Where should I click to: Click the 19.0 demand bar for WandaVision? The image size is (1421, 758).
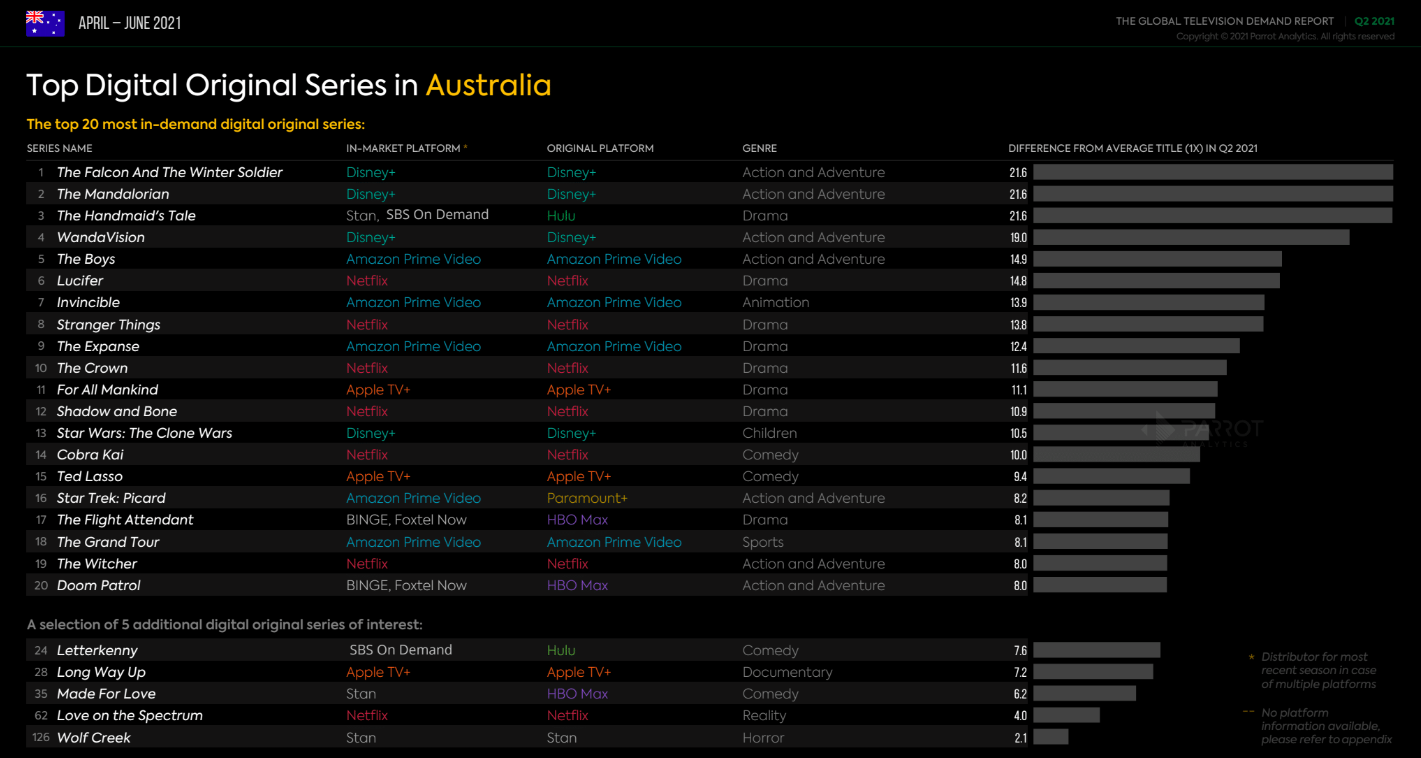[1191, 237]
